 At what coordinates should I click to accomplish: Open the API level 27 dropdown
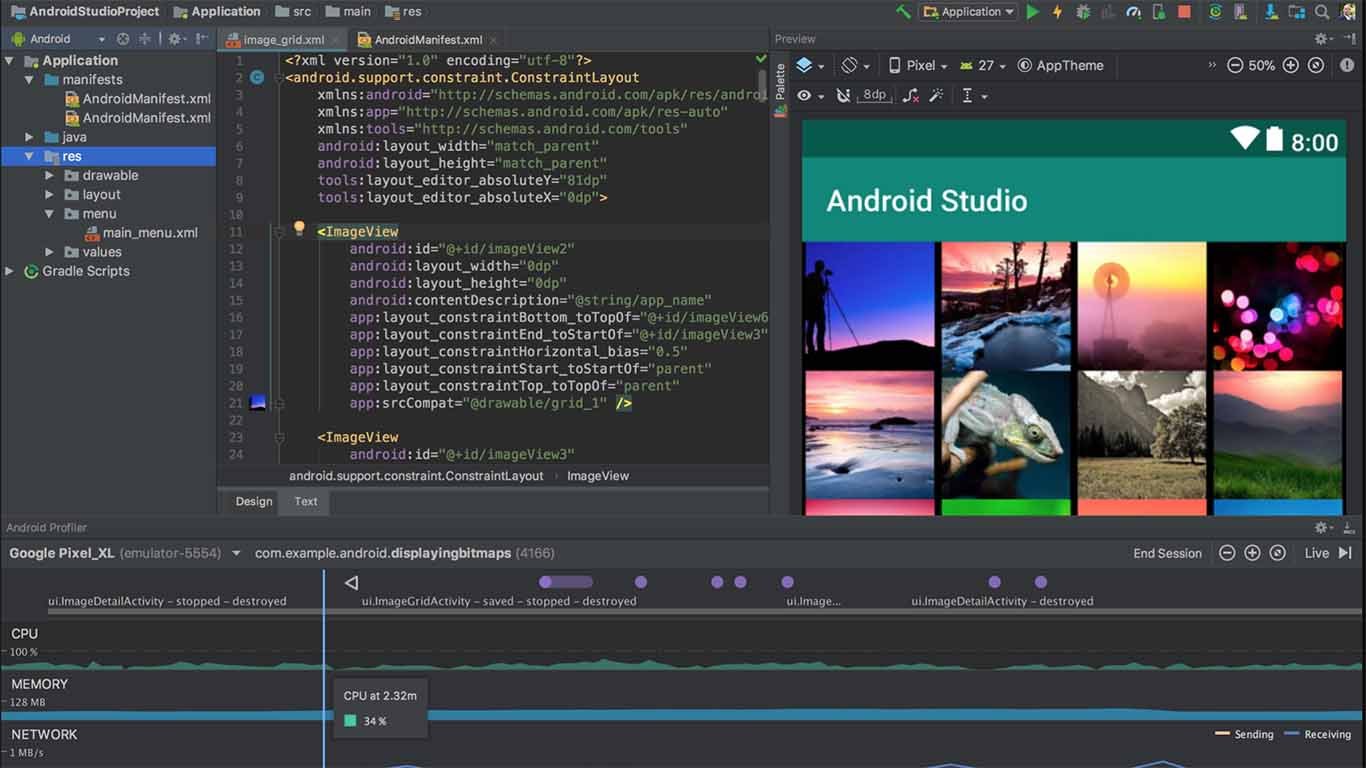click(x=985, y=65)
